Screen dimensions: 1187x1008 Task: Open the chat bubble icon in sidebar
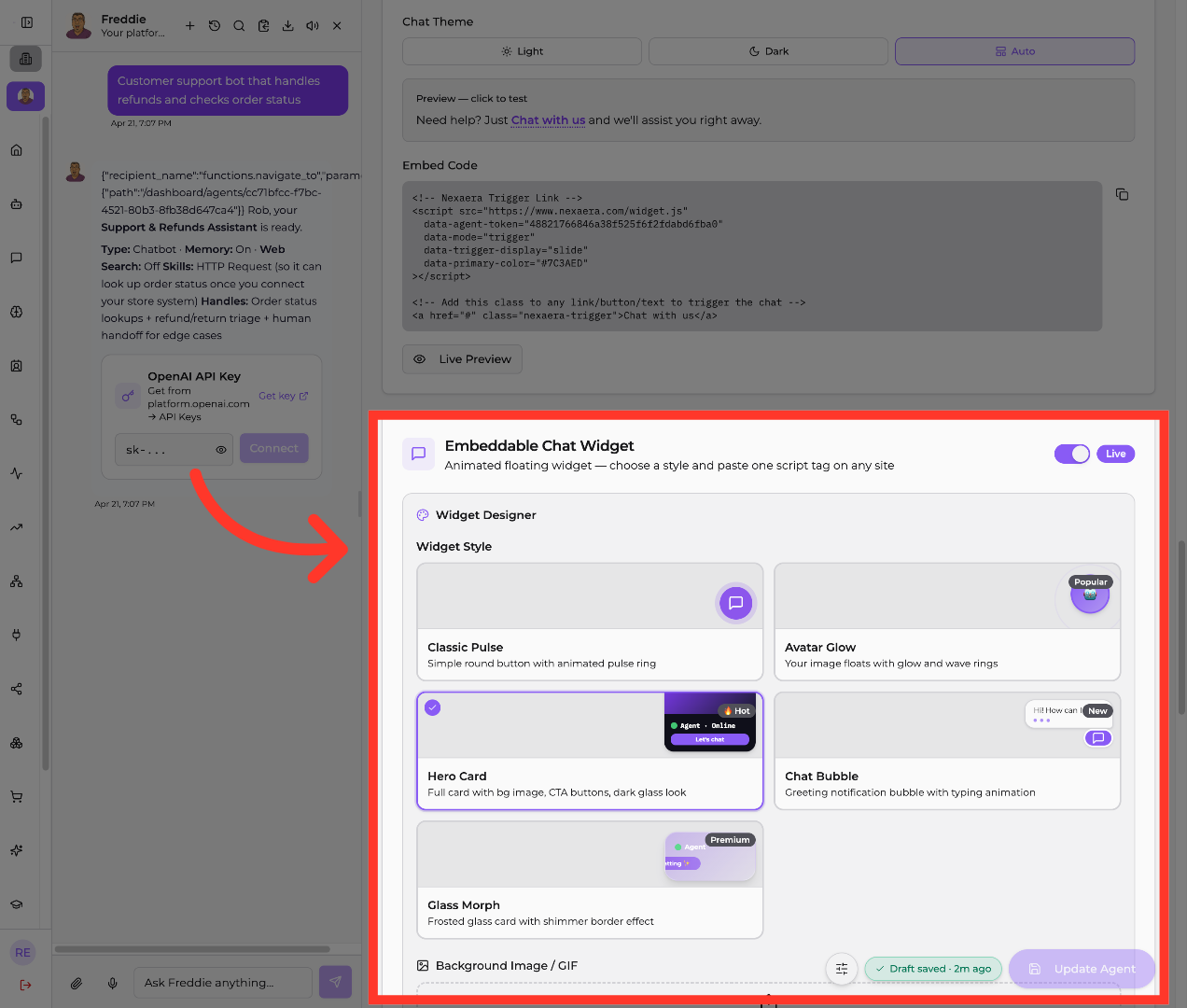(x=17, y=259)
